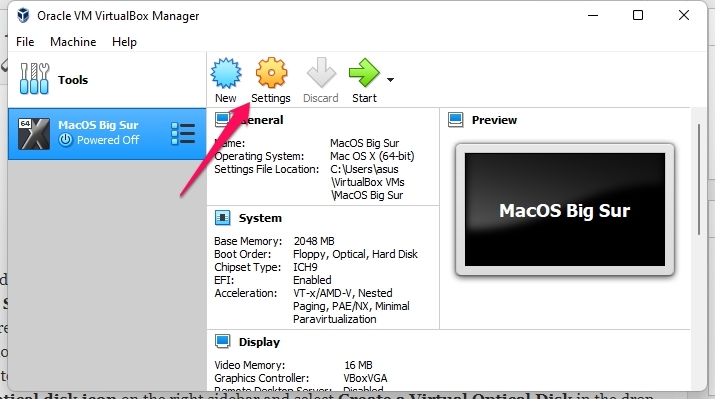This screenshot has height=399, width=715.
Task: Click the Preview monitor icon
Action: point(456,120)
